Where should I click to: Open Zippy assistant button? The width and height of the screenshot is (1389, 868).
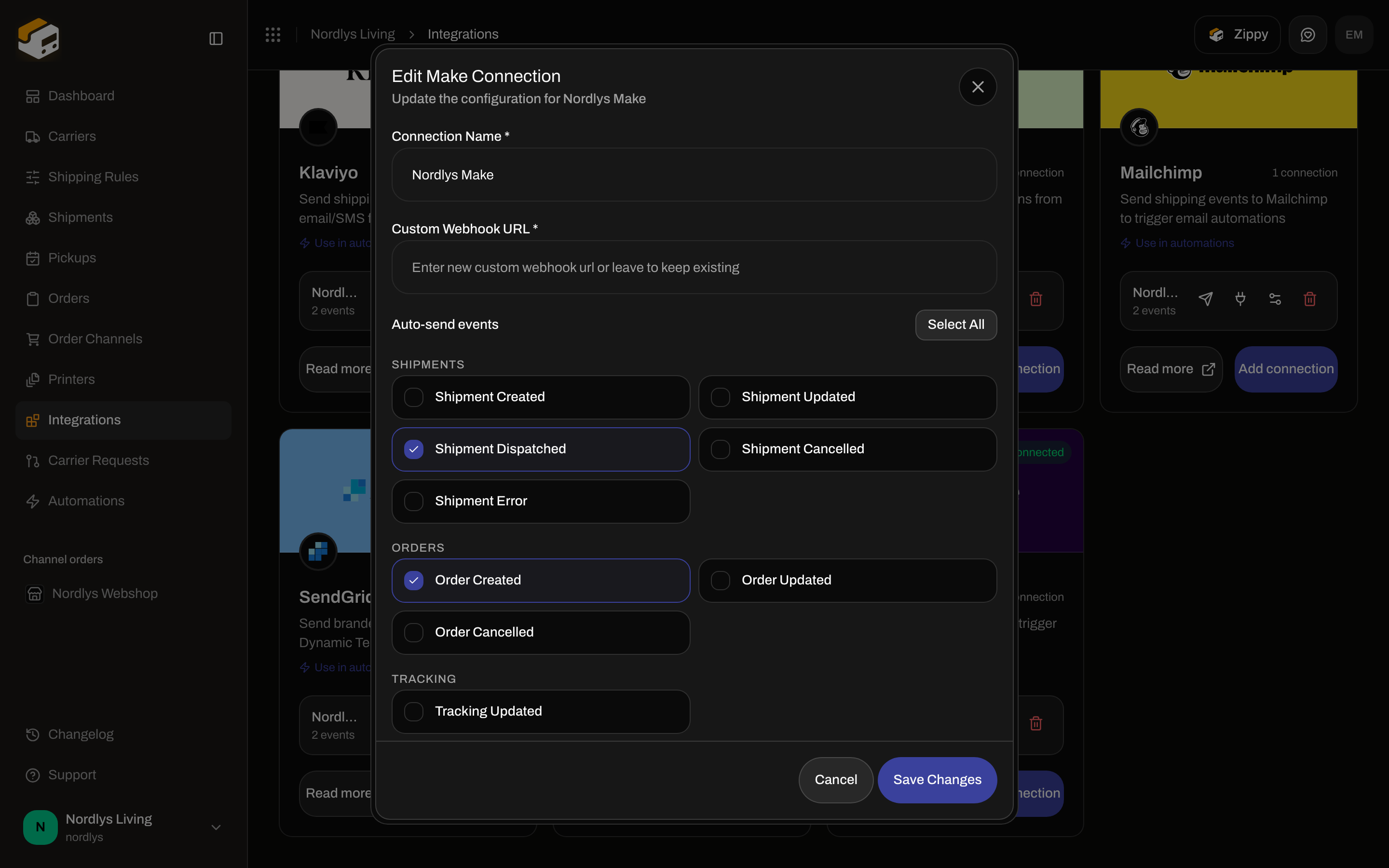click(x=1237, y=34)
